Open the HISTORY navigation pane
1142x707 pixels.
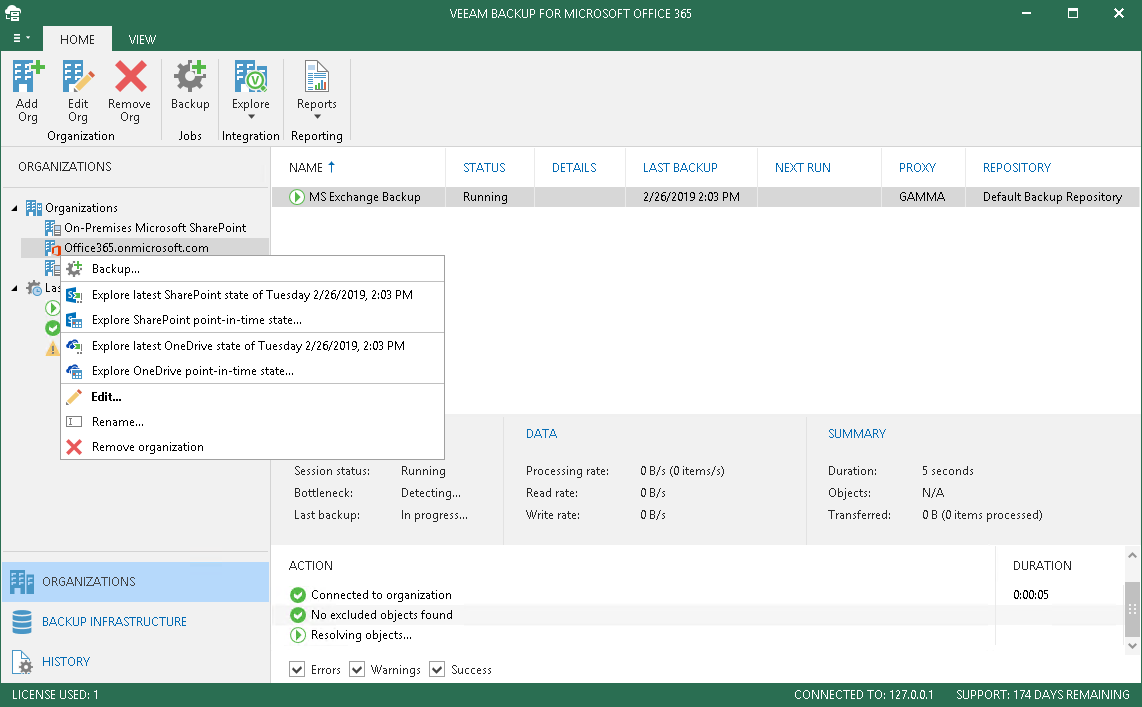click(x=135, y=662)
